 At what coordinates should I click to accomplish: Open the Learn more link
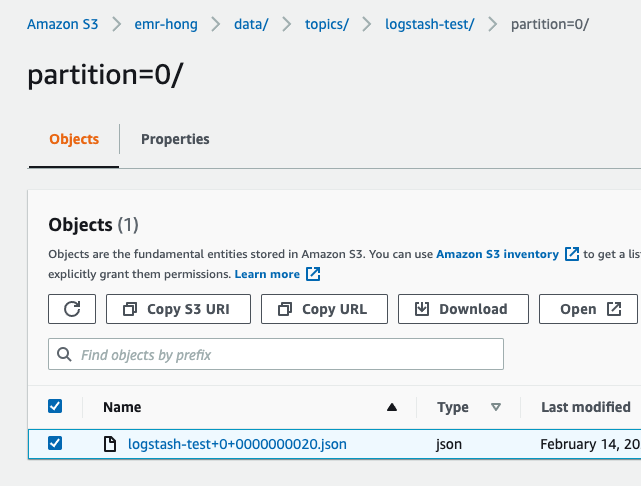click(x=267, y=274)
